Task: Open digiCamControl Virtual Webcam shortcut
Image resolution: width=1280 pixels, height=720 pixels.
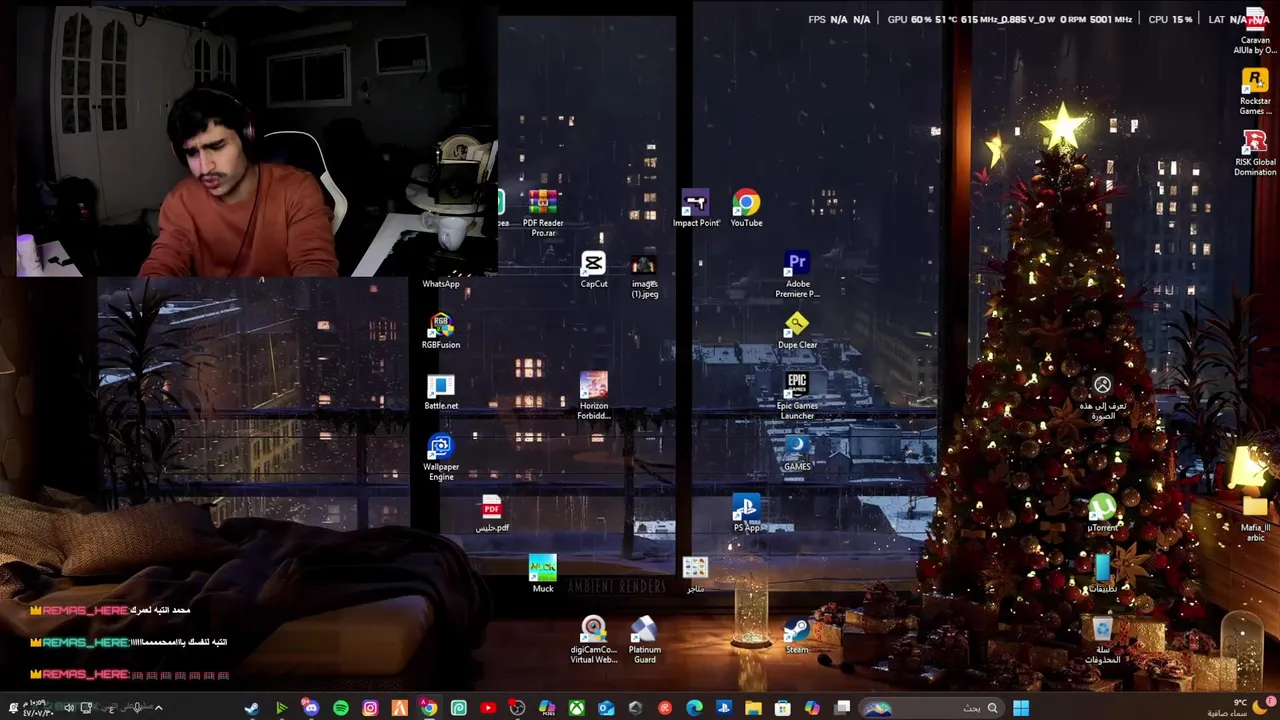Action: pyautogui.click(x=593, y=640)
